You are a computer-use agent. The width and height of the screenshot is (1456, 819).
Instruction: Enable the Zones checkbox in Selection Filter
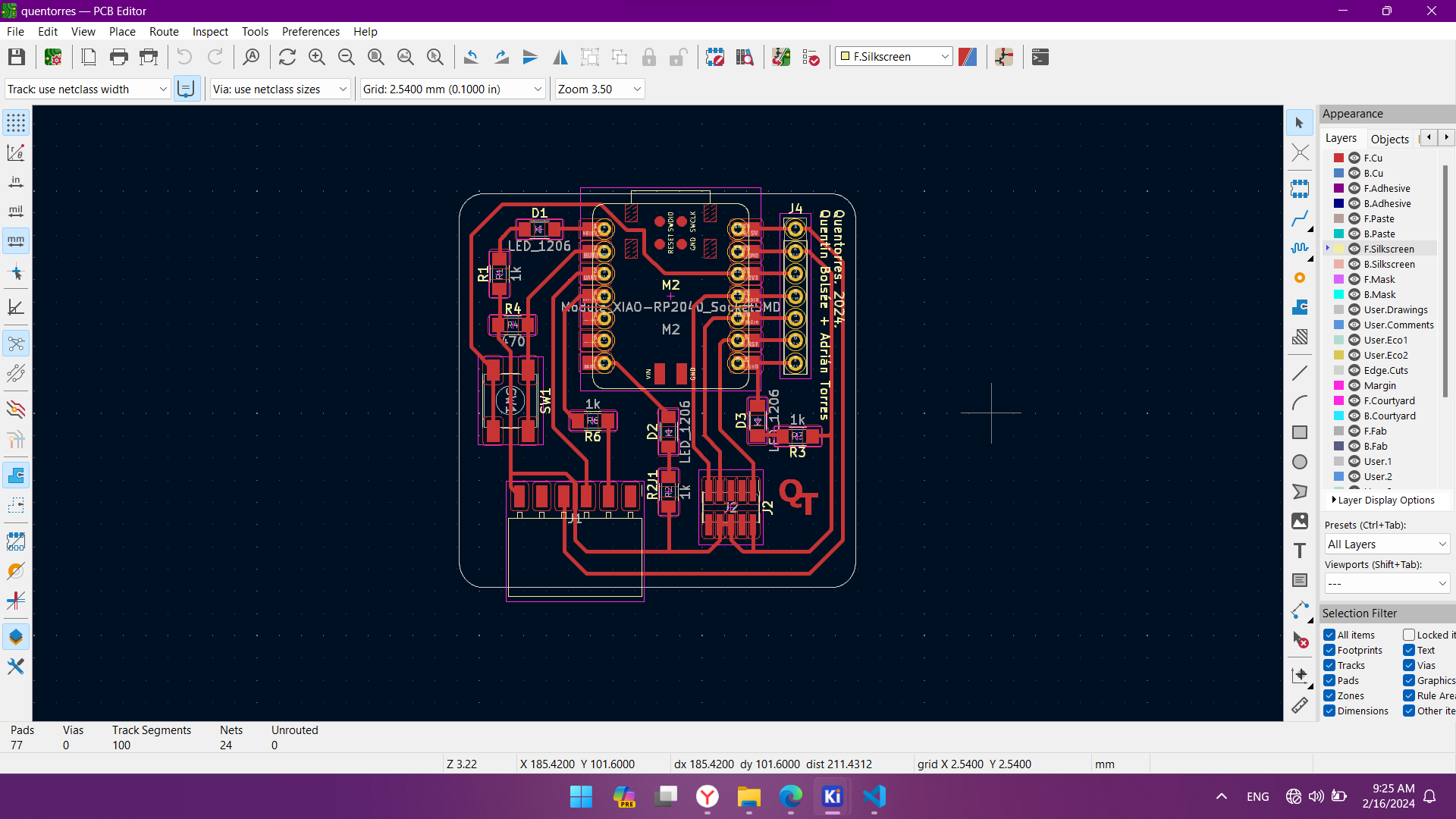pyautogui.click(x=1330, y=695)
